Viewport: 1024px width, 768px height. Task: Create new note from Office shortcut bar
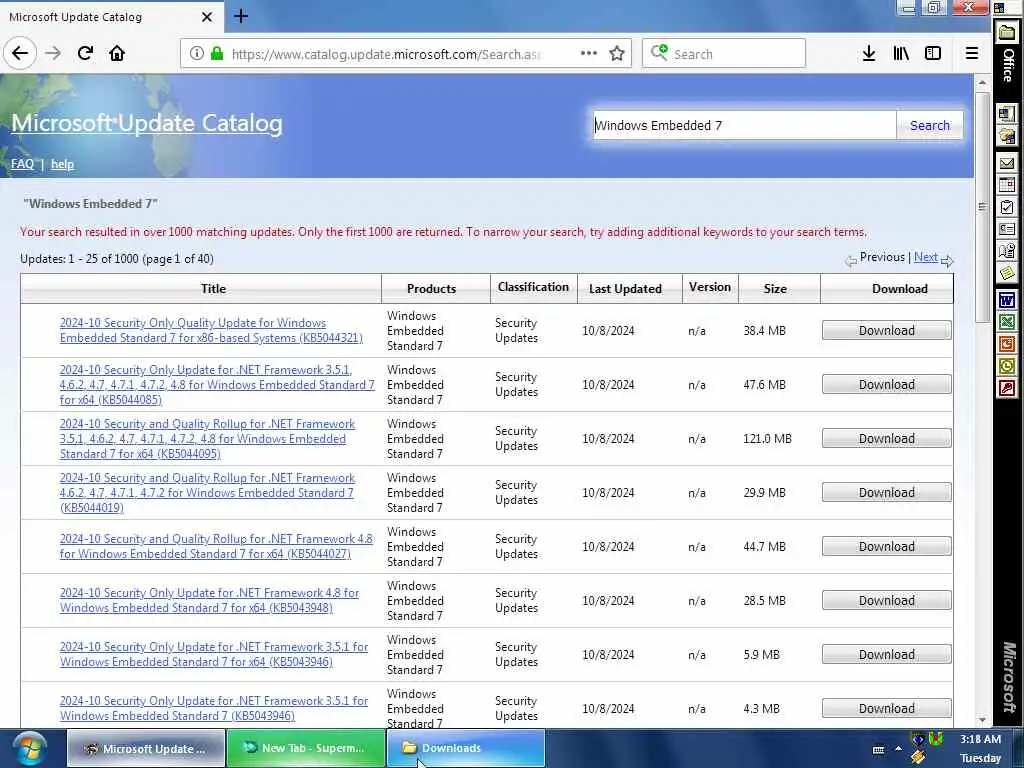pos(1007,272)
